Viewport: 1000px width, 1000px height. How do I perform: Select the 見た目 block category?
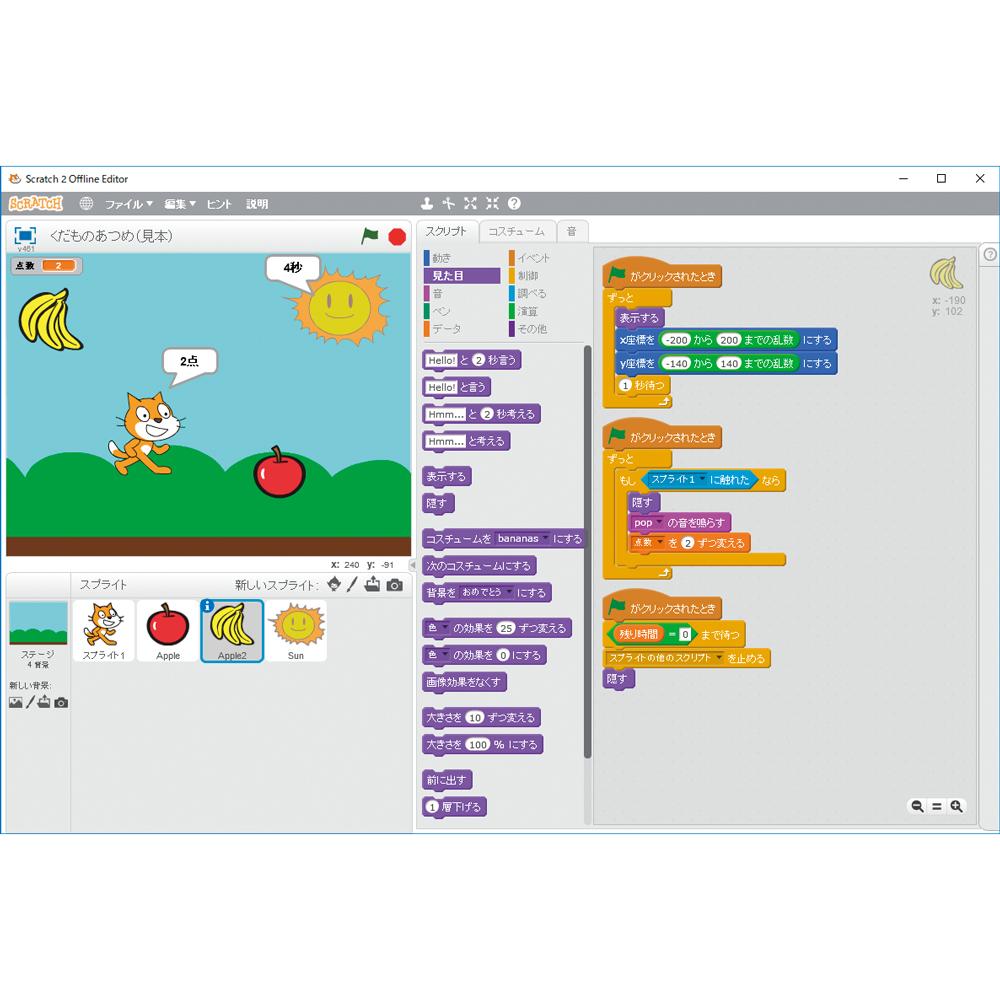click(462, 276)
